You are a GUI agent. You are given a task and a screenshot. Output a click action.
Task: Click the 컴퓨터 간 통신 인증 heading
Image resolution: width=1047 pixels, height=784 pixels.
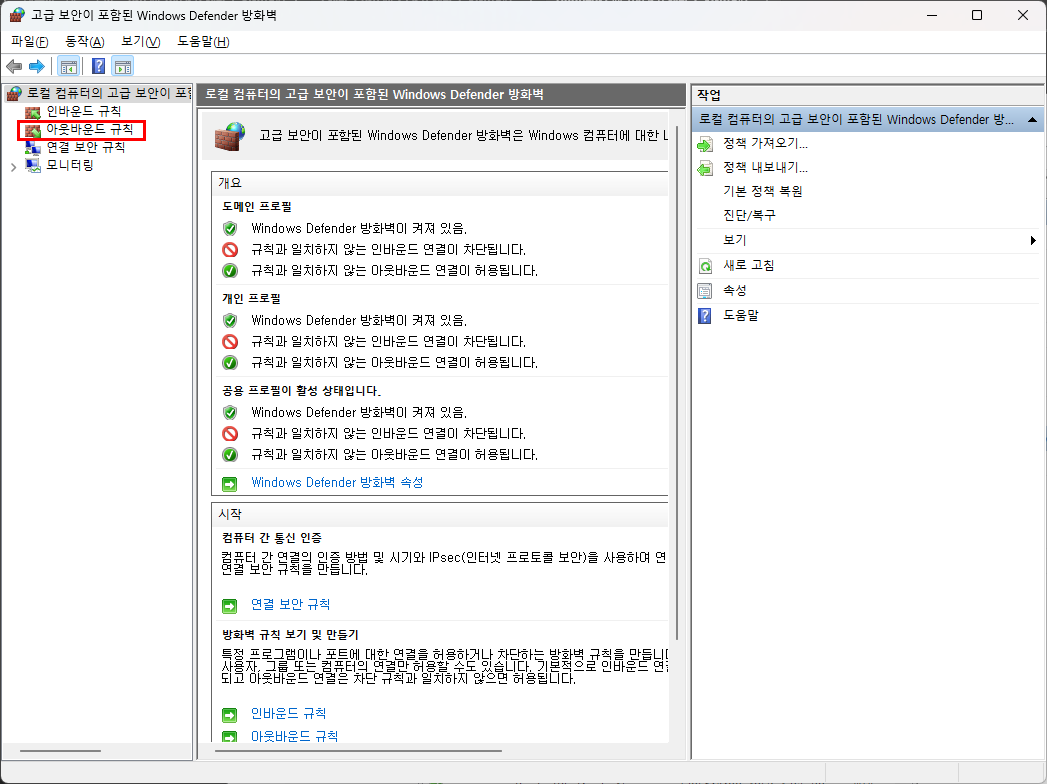[x=272, y=538]
